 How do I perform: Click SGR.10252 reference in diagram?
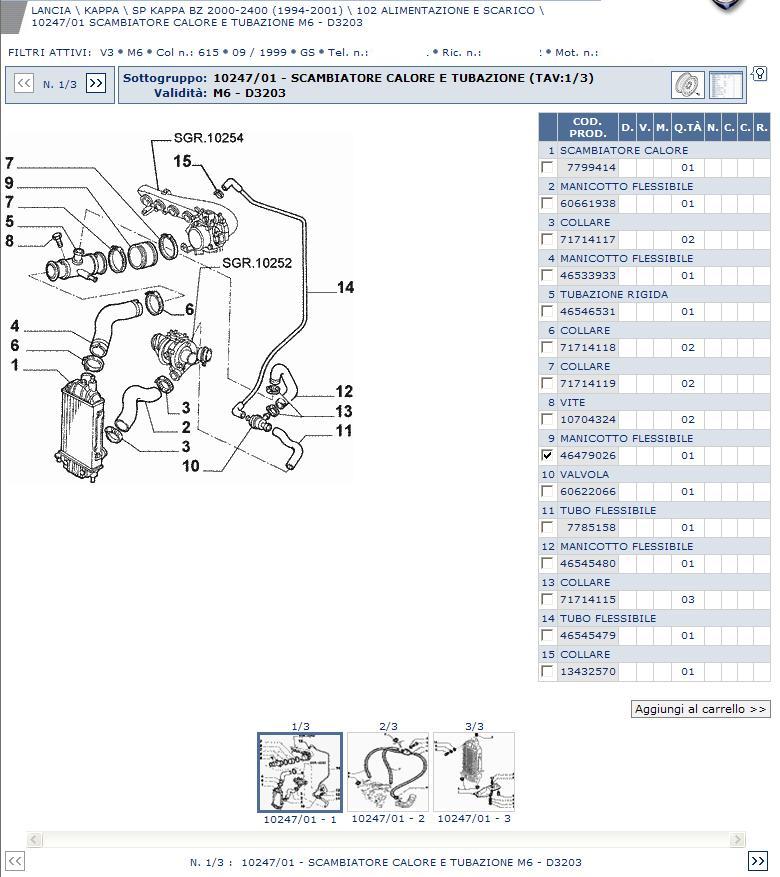pyautogui.click(x=257, y=263)
